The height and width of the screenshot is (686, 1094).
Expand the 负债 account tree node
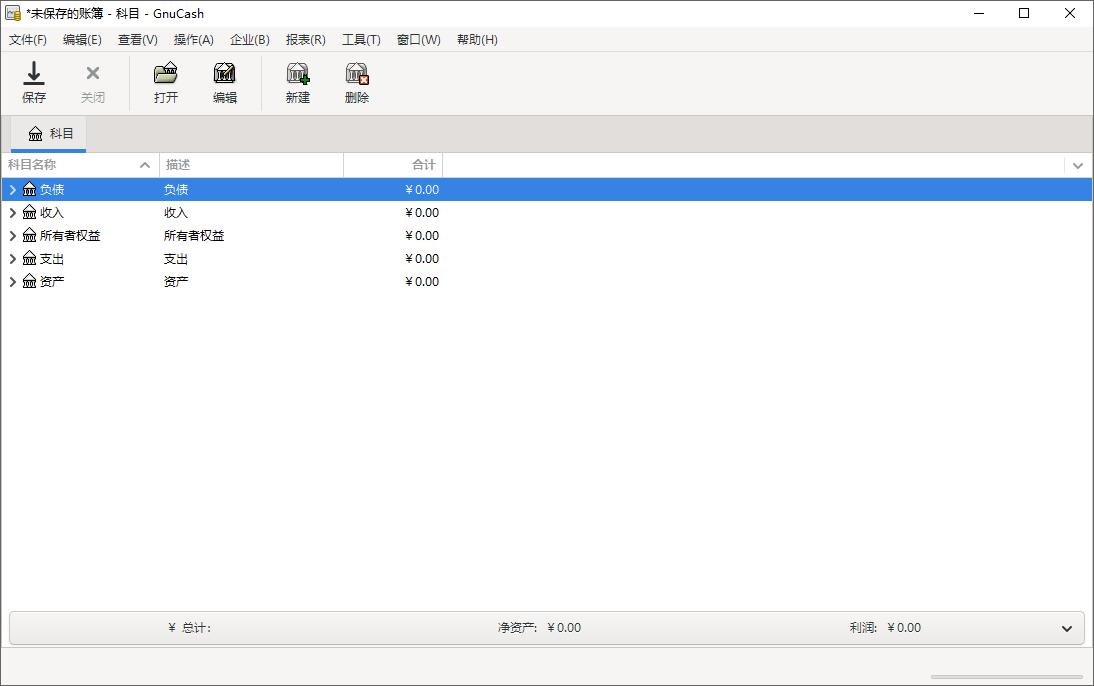tap(12, 189)
